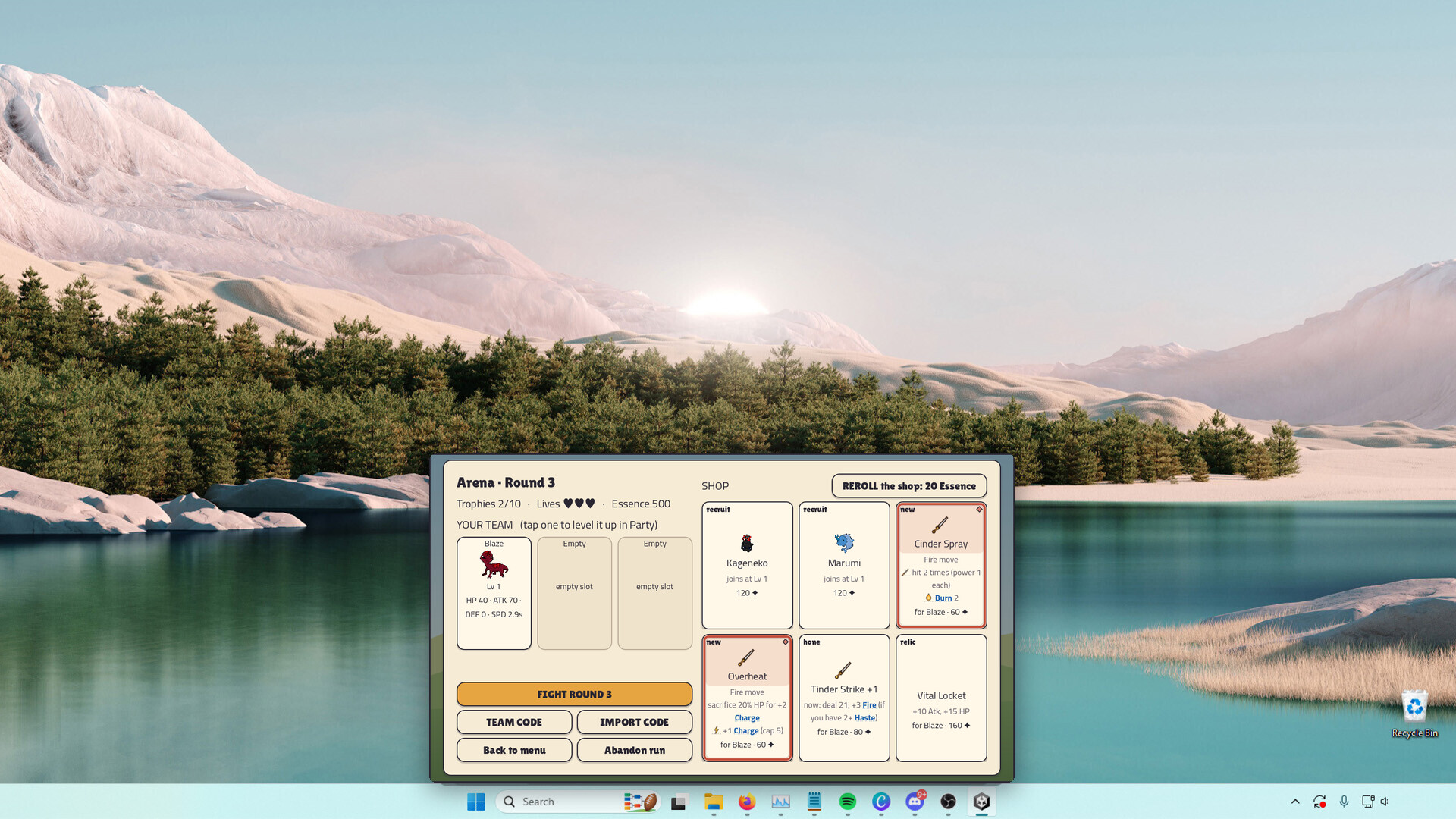1456x819 pixels.
Task: Click the Marumi price '120'
Action: (844, 593)
